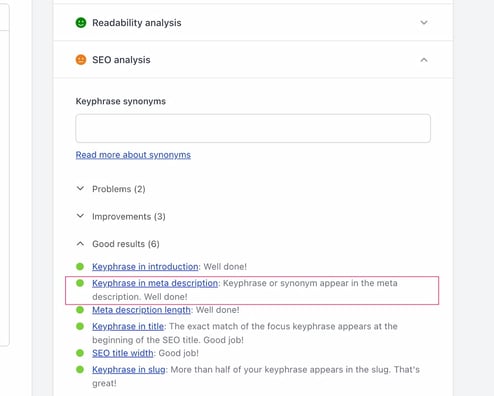Viewport: 494px width, 396px height.
Task: Collapse the SEO analysis section chevron
Action: click(424, 60)
